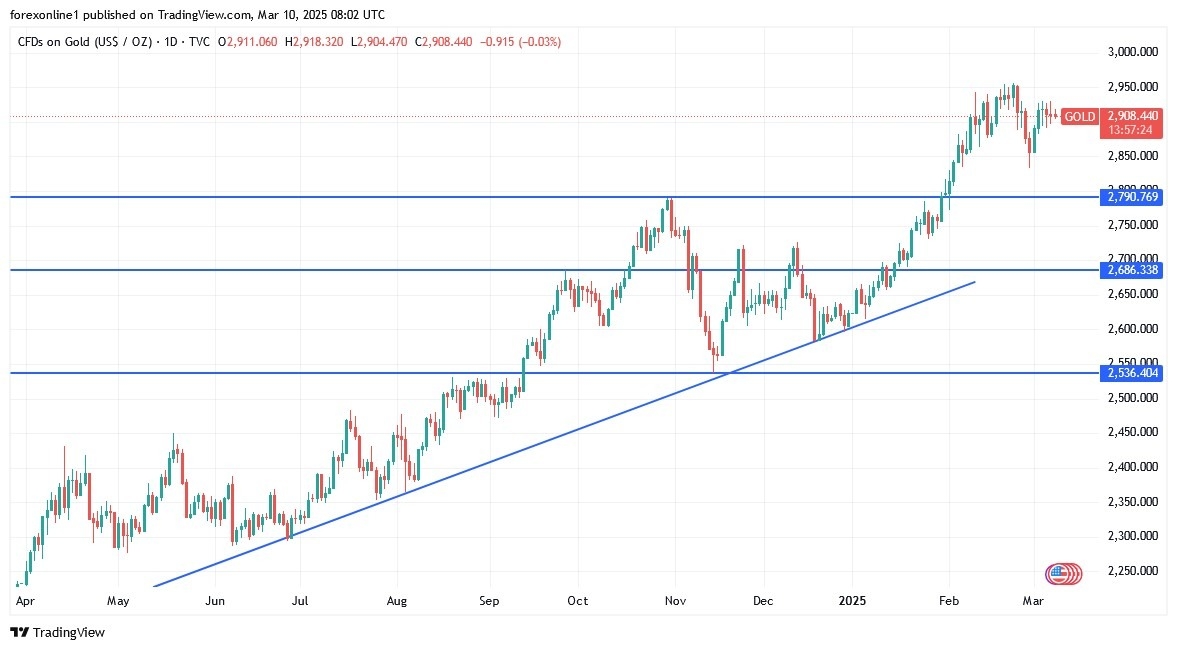This screenshot has width=1177, height=650.
Task: Click the 2,850.000 price axis label
Action: tap(1133, 156)
